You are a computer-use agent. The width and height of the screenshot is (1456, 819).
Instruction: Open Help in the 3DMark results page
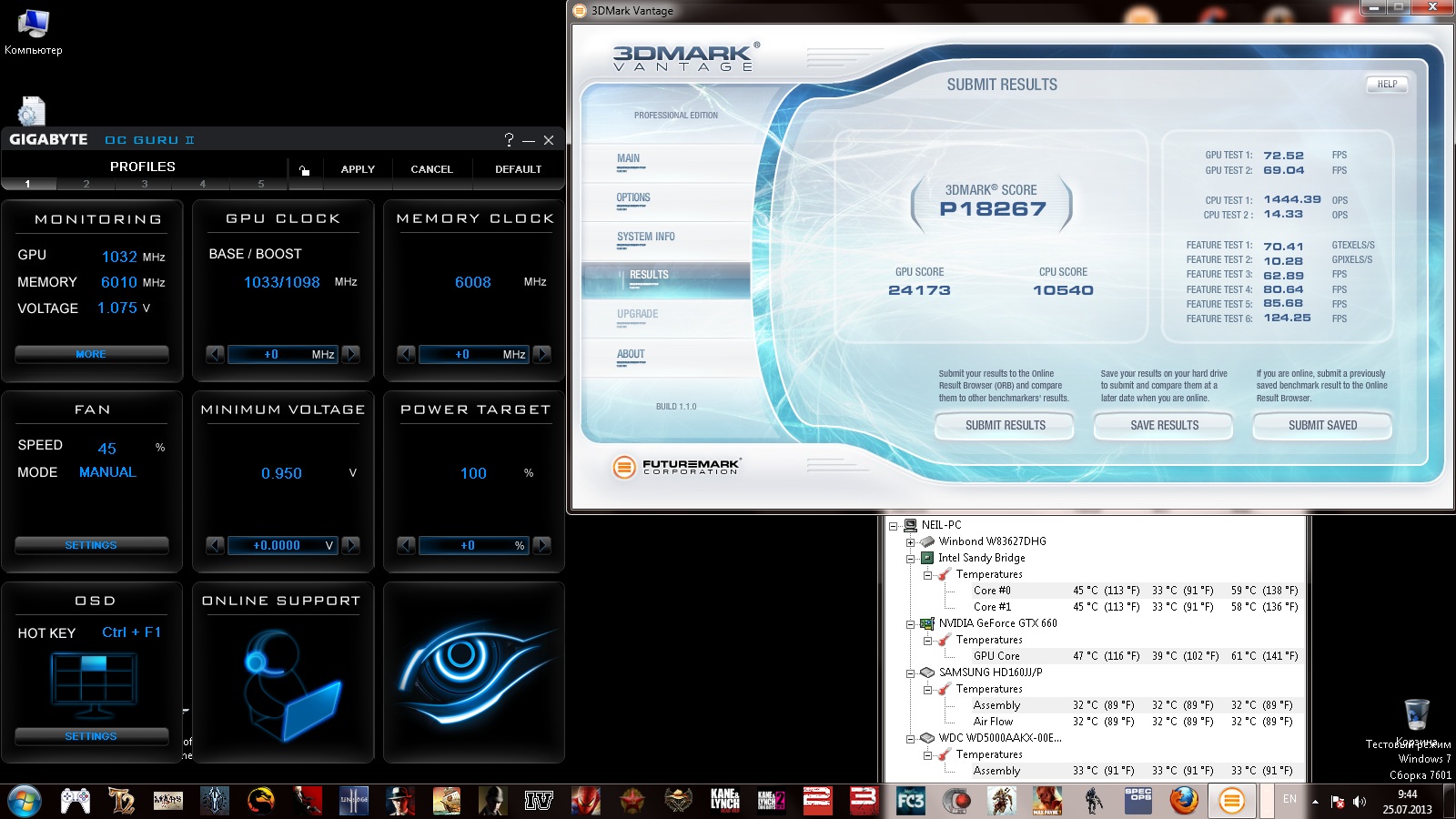click(1387, 84)
